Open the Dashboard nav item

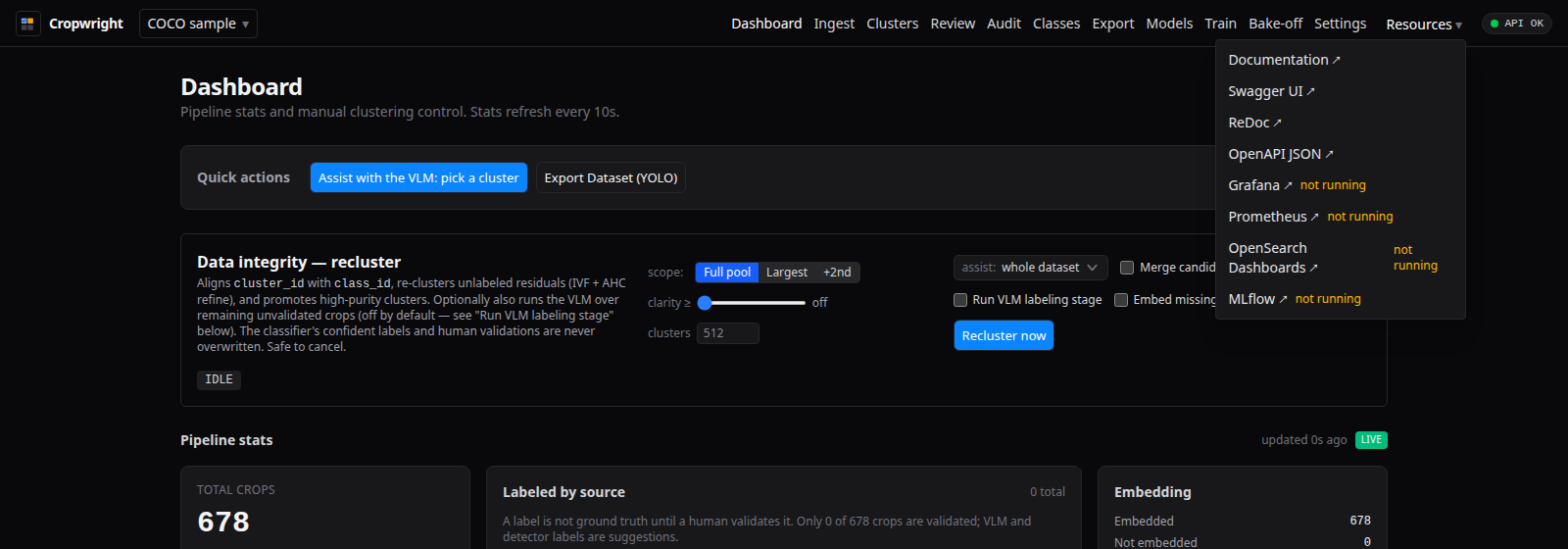click(x=766, y=24)
